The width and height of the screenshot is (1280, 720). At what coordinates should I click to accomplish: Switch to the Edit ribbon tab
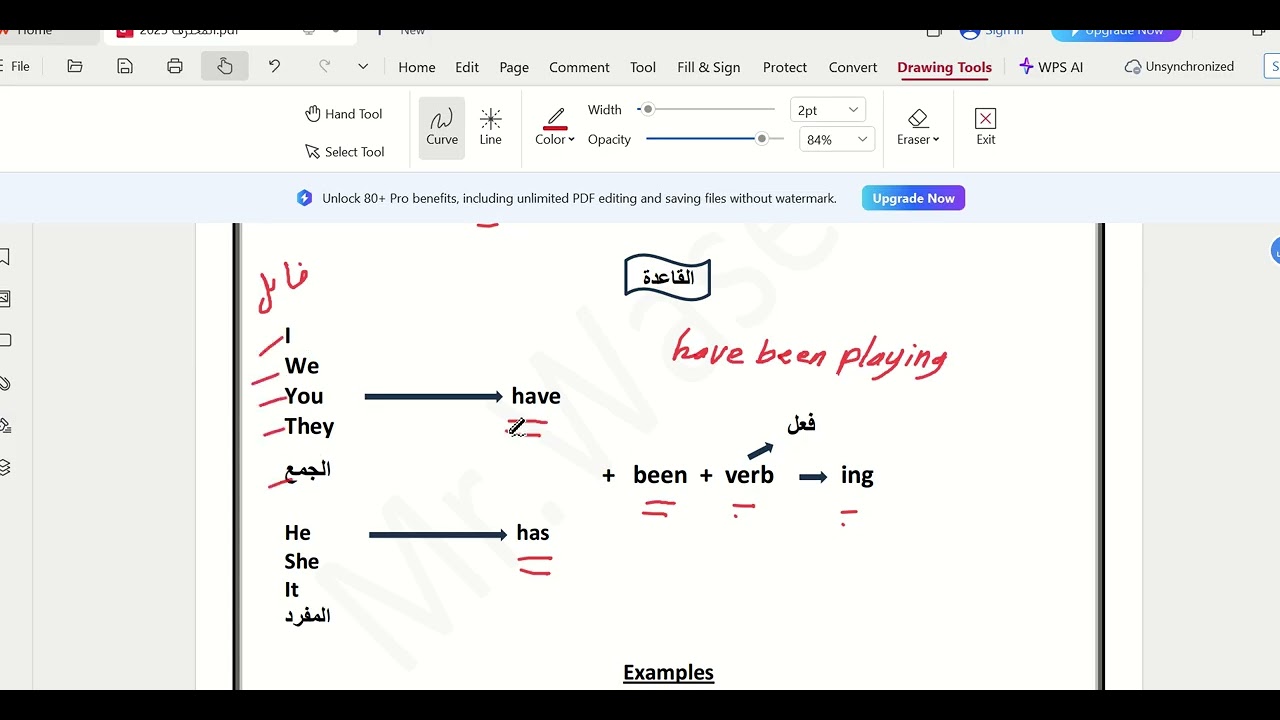click(467, 67)
